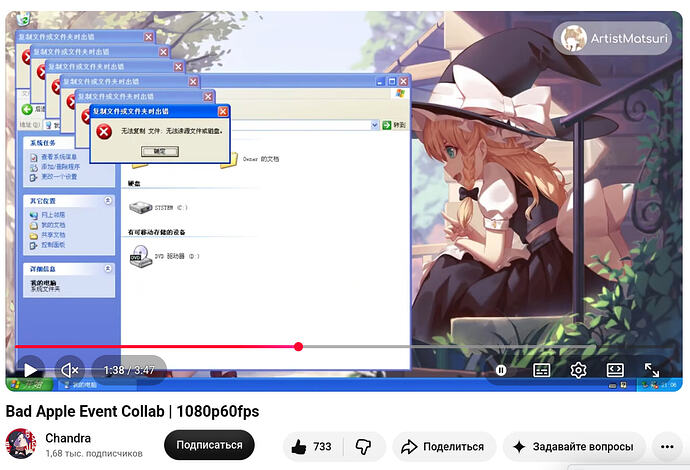Click the SYSTEM (C:) drive icon in the video
The image size is (690, 470).
140,207
